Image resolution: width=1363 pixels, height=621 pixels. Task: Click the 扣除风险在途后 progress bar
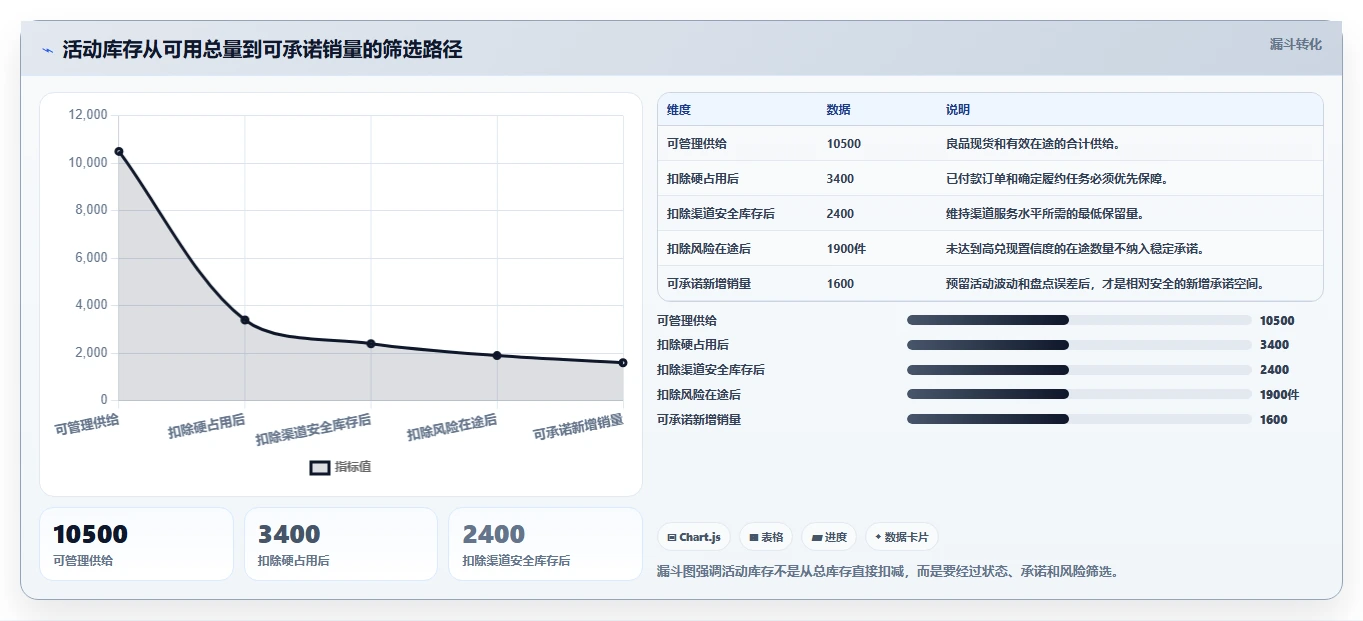1079,395
